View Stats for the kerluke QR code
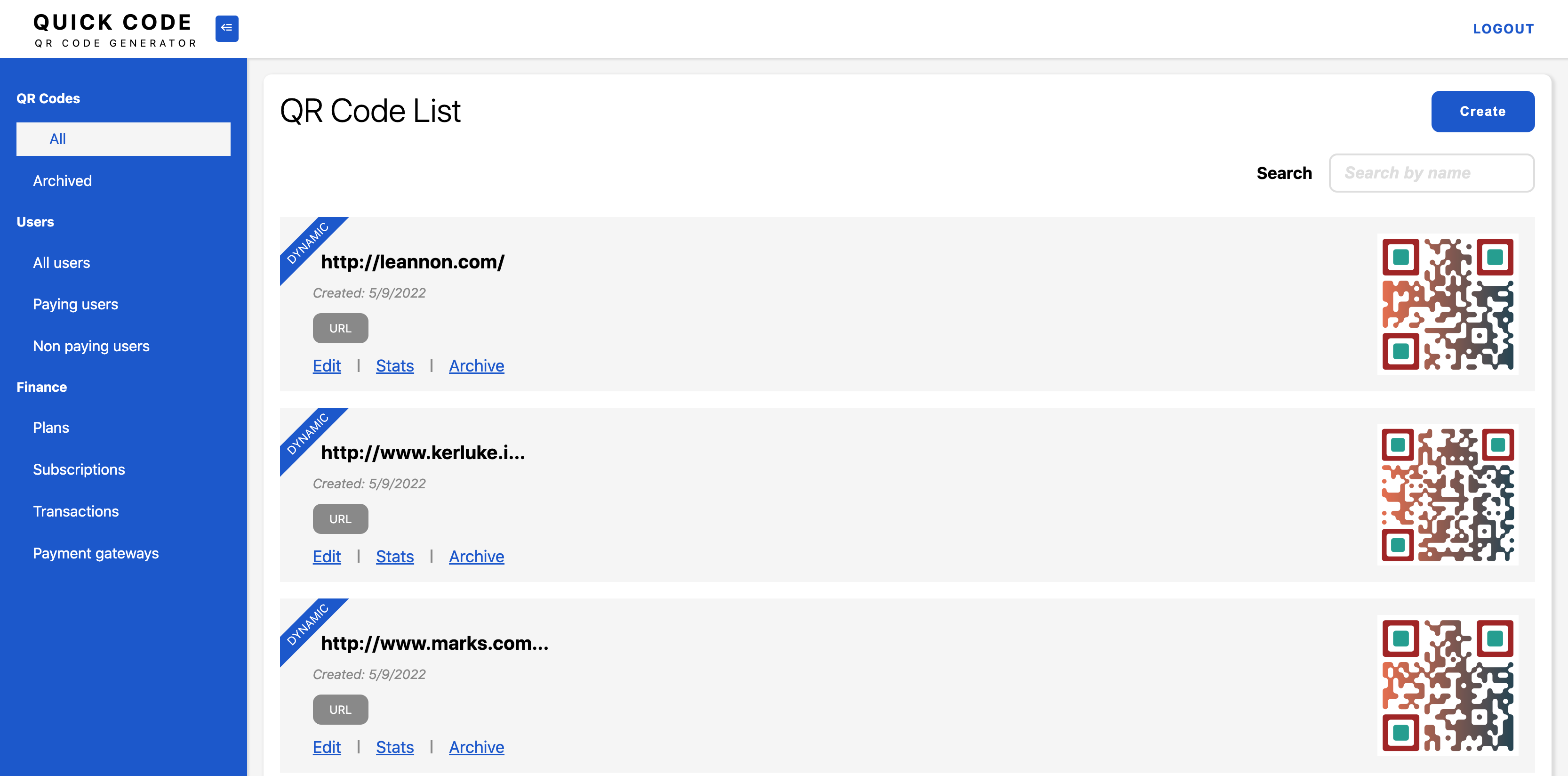Image resolution: width=1568 pixels, height=776 pixels. 394,556
